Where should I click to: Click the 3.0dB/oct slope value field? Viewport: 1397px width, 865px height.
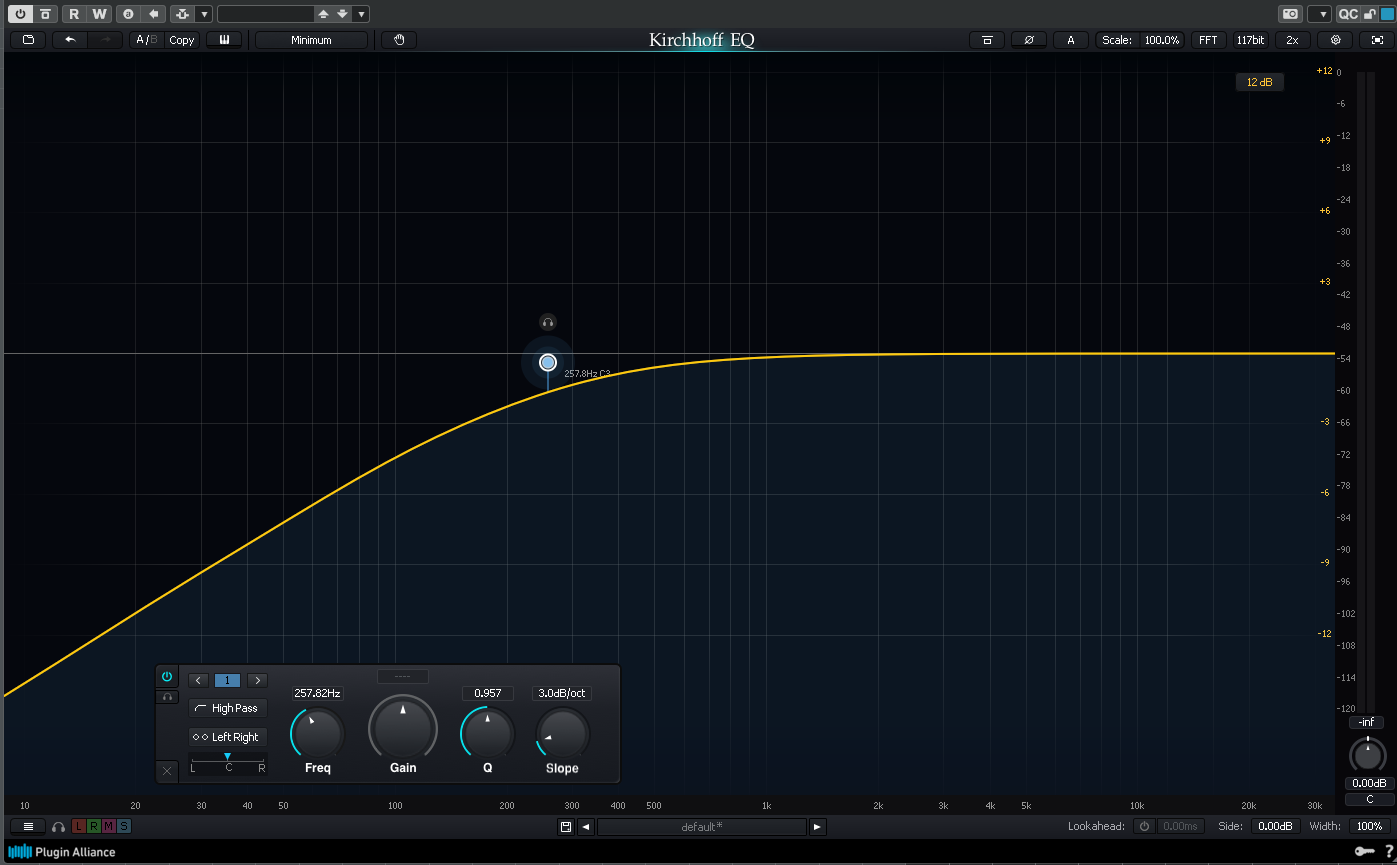tap(562, 693)
